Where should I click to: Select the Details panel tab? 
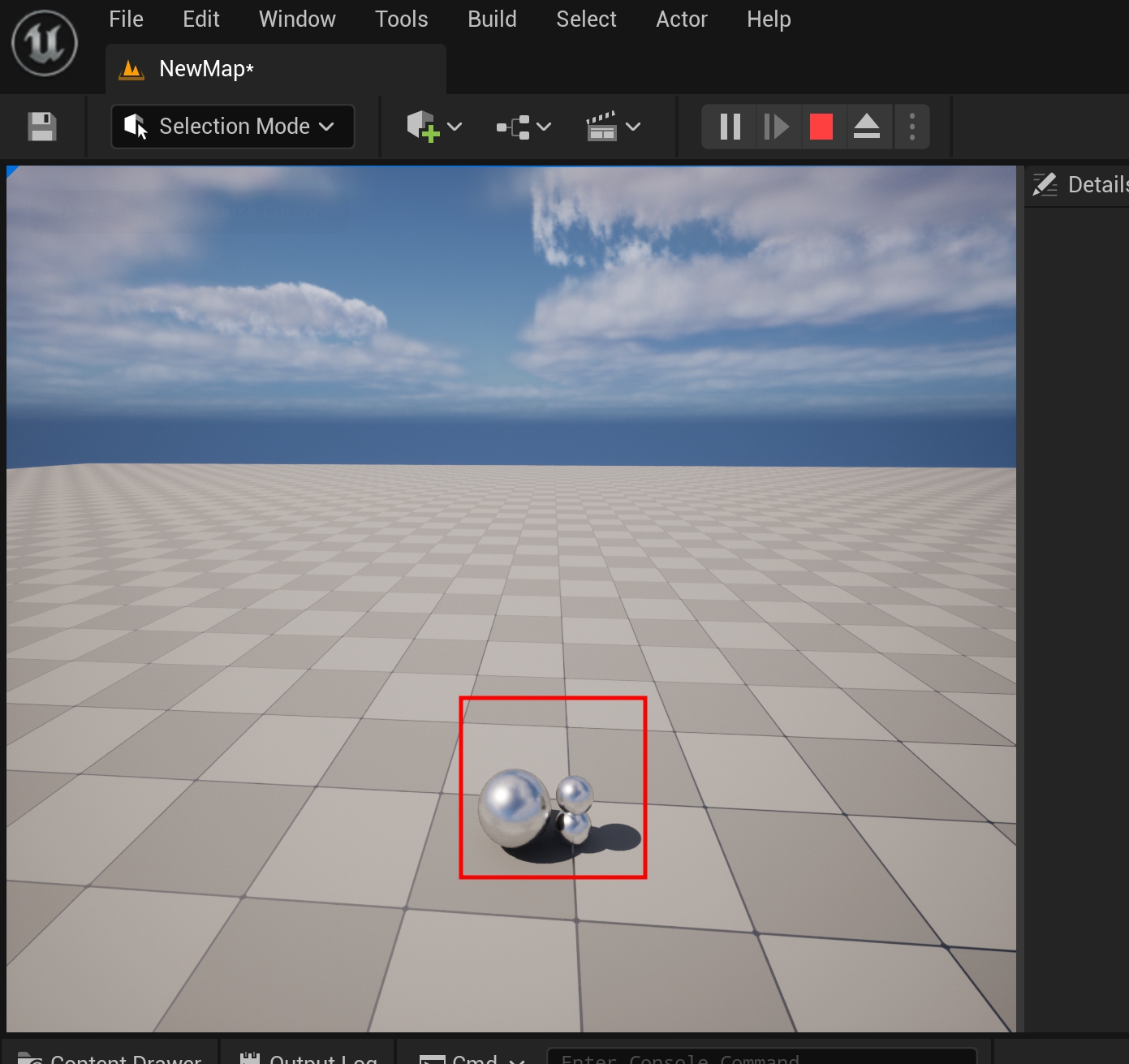pos(1078,185)
